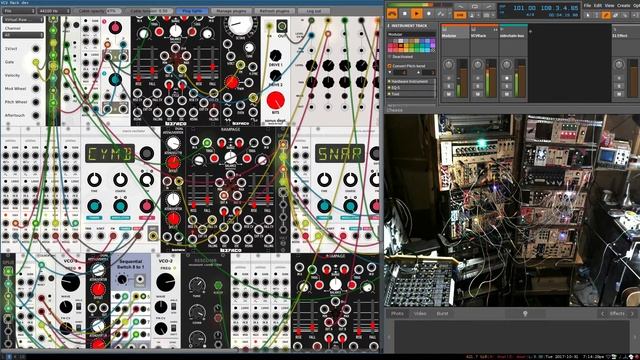640x360 pixels.
Task: Open the MIDI Channel All dropdown
Action: tap(23, 35)
